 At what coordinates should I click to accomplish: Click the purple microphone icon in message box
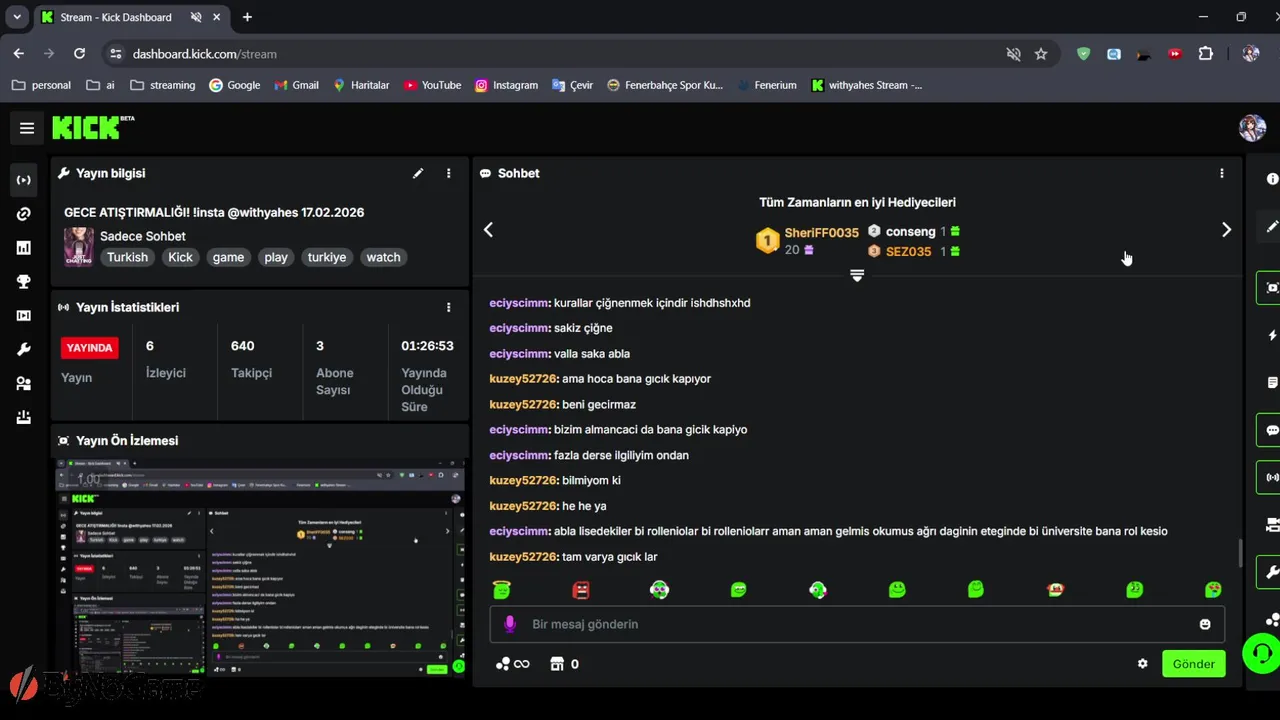509,624
